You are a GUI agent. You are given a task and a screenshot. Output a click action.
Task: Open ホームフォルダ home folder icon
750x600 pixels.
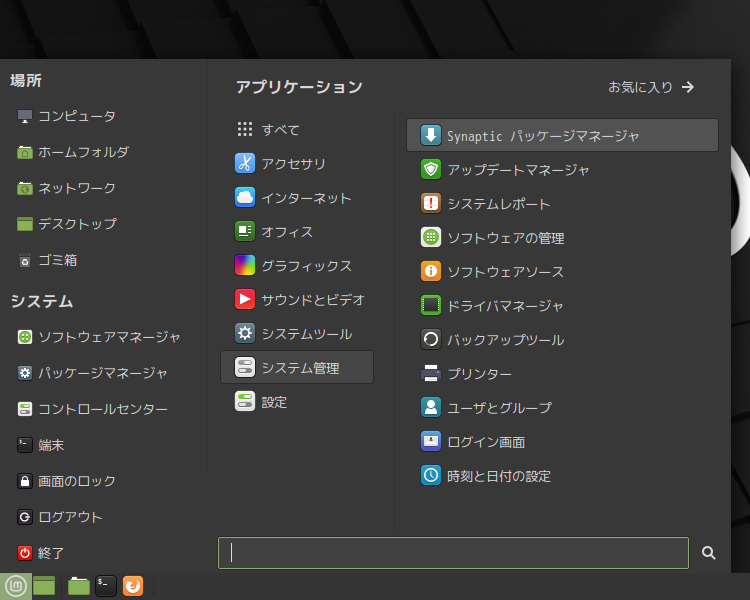click(x=25, y=152)
